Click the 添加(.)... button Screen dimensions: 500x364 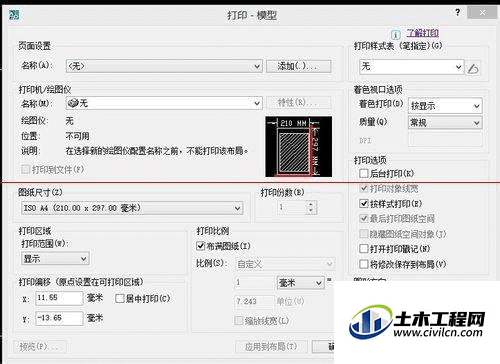(298, 66)
